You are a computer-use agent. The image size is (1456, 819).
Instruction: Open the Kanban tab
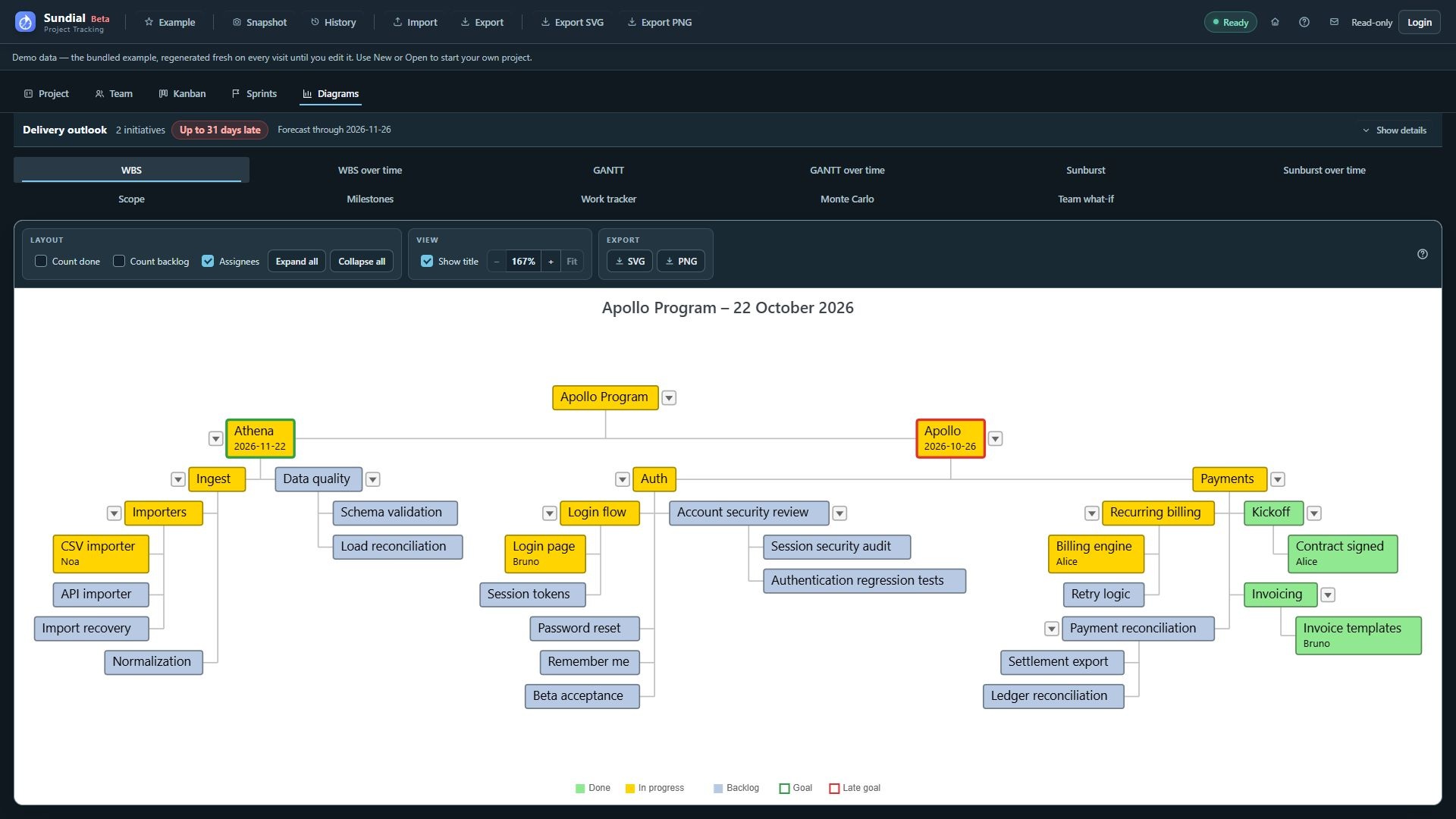182,93
